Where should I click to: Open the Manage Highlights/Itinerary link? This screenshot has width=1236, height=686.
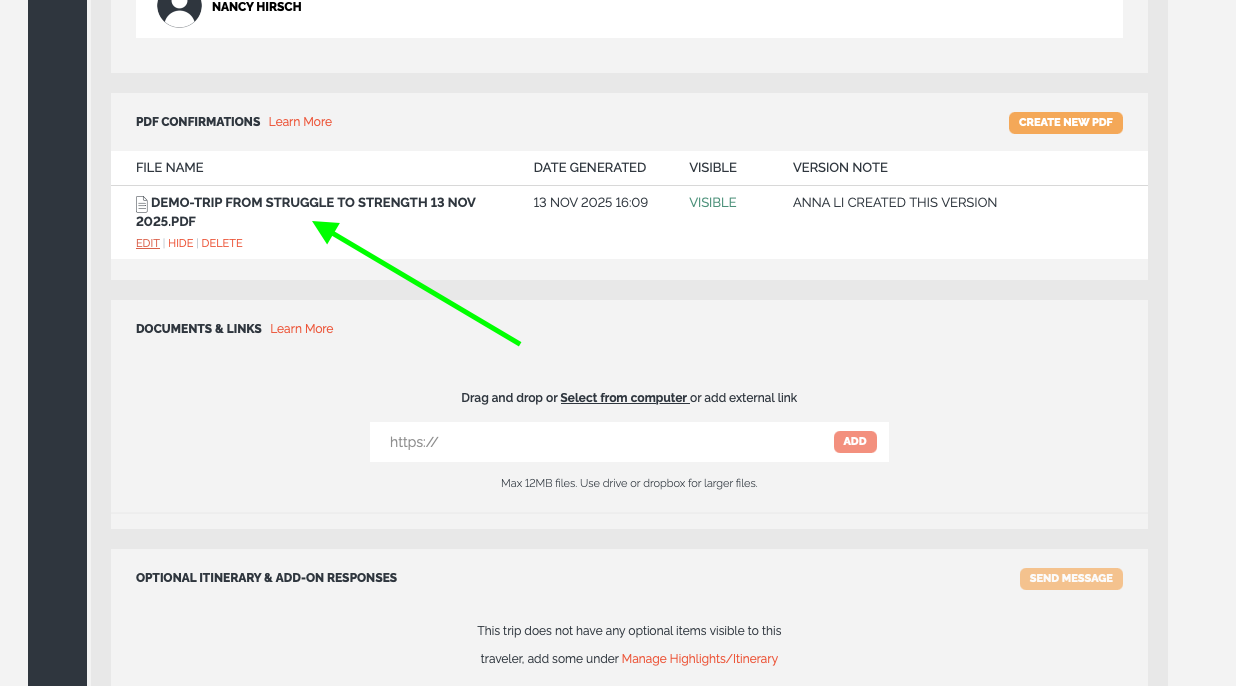pos(699,659)
